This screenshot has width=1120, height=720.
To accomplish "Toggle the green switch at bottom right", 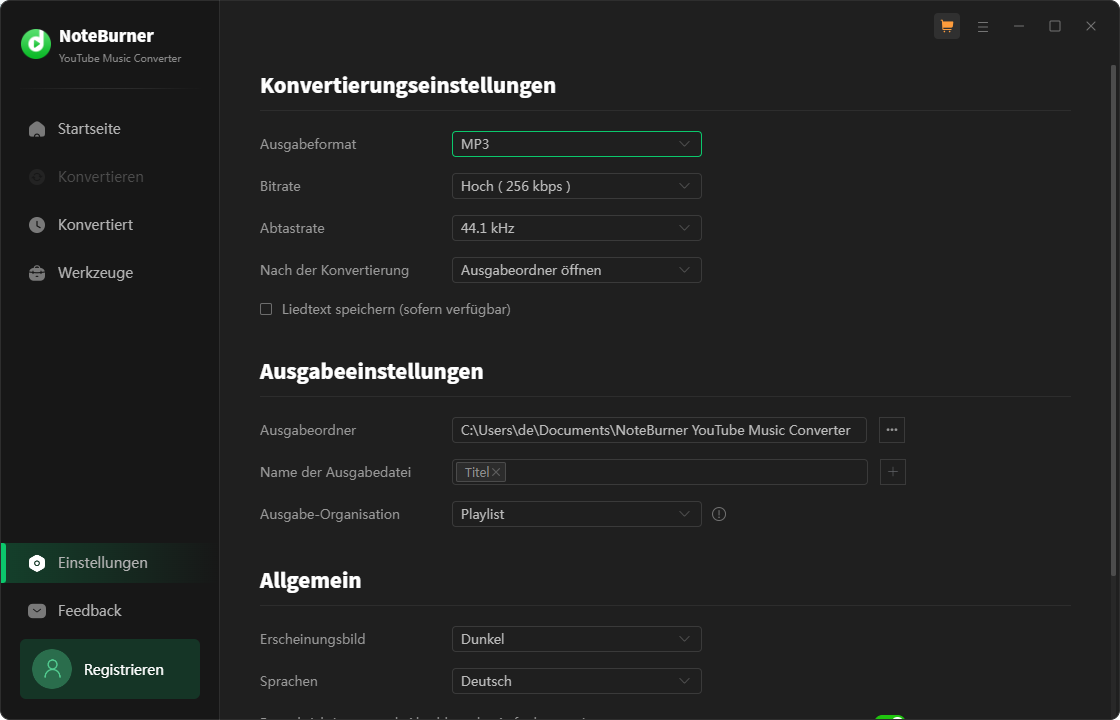I will [889, 717].
